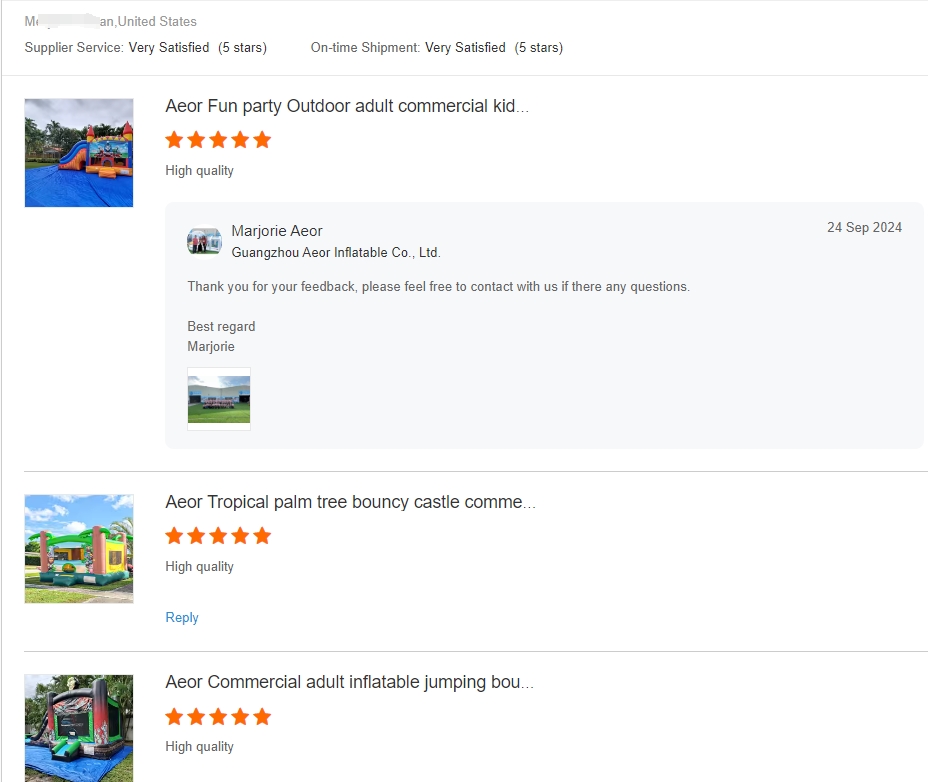Enlarge the factory team photo in the reply
Image resolution: width=928 pixels, height=782 pixels.
tap(219, 399)
